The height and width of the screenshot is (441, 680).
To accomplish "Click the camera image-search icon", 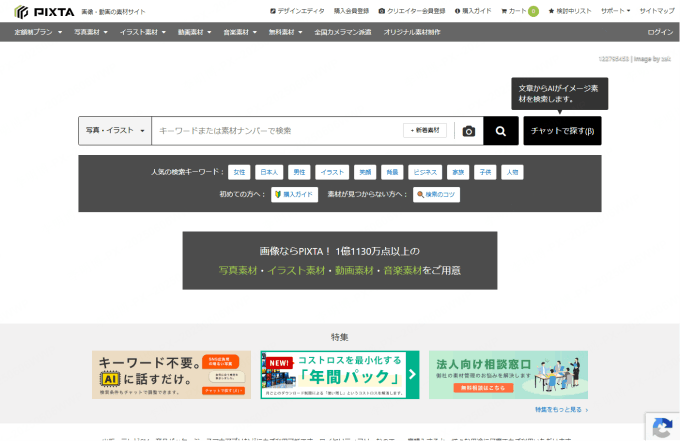I will 468,131.
